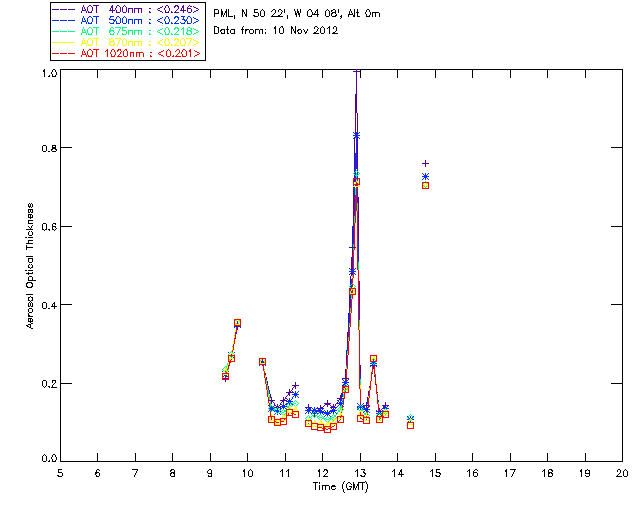
Task: Click the x-axis tick label 9
Action: (x=210, y=474)
